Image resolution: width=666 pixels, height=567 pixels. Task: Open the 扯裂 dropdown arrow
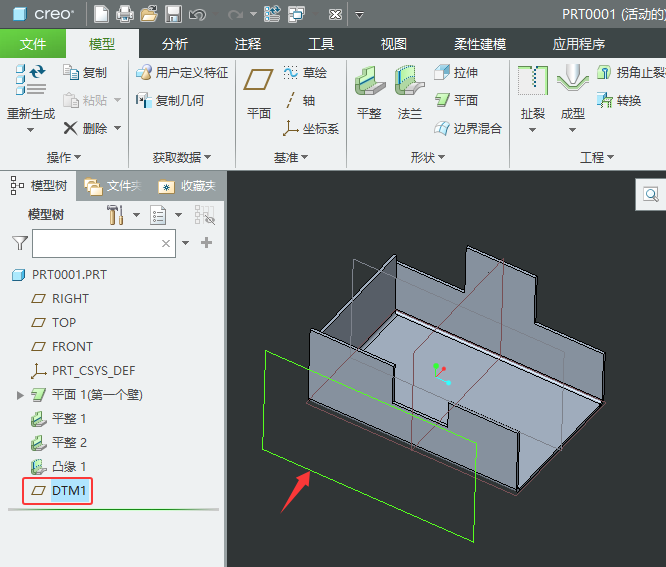point(533,130)
